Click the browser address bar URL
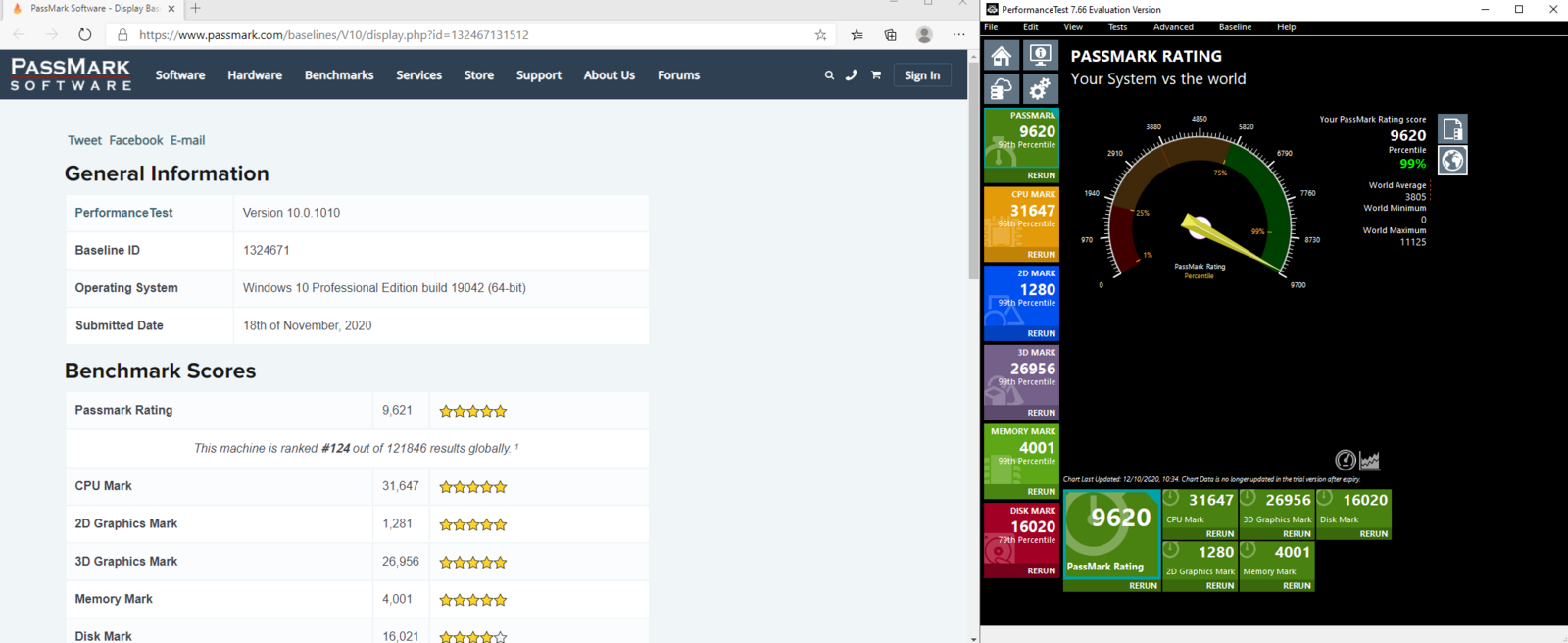The width and height of the screenshot is (1568, 643). coord(333,34)
